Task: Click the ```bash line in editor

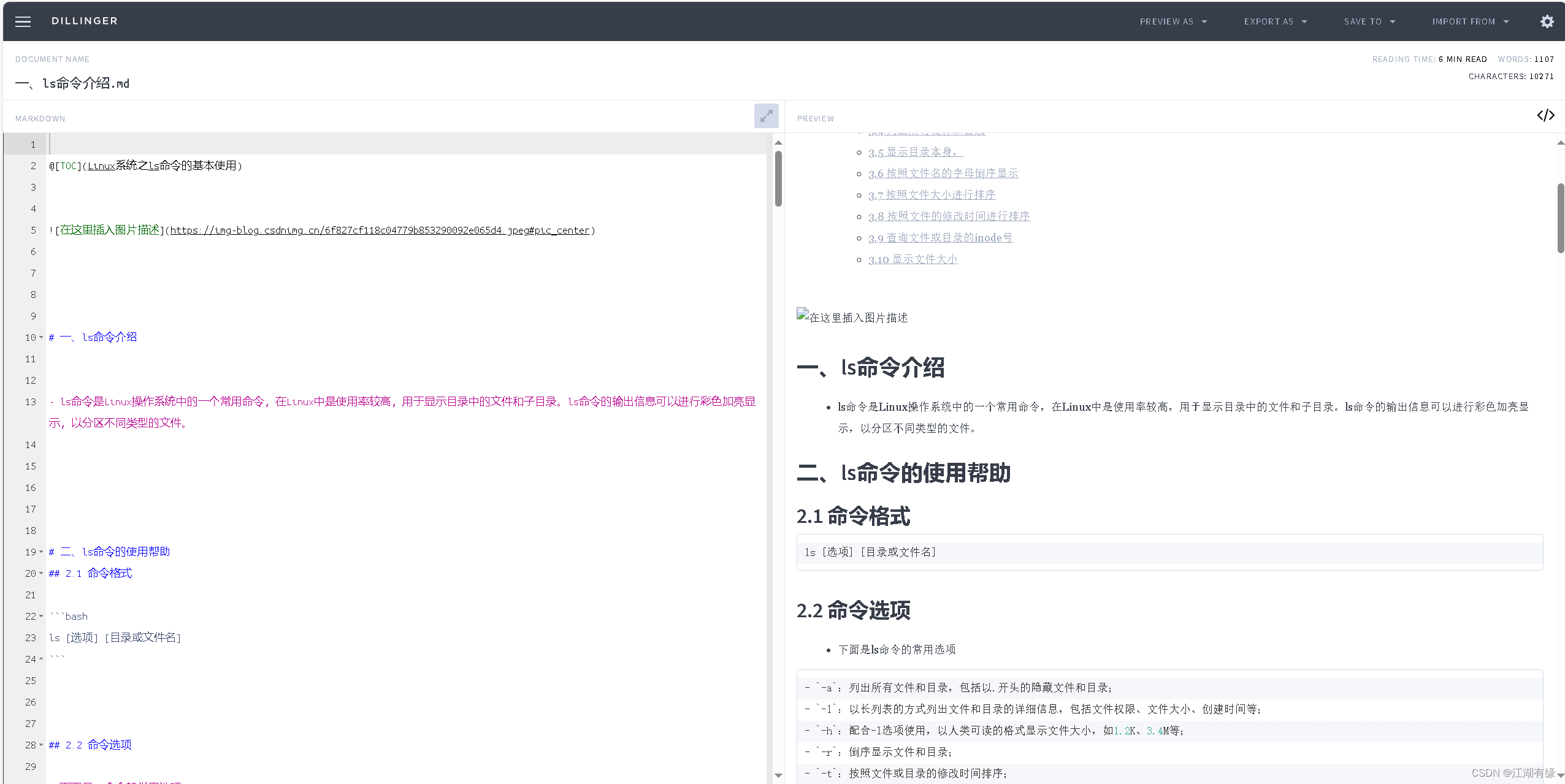Action: (68, 617)
